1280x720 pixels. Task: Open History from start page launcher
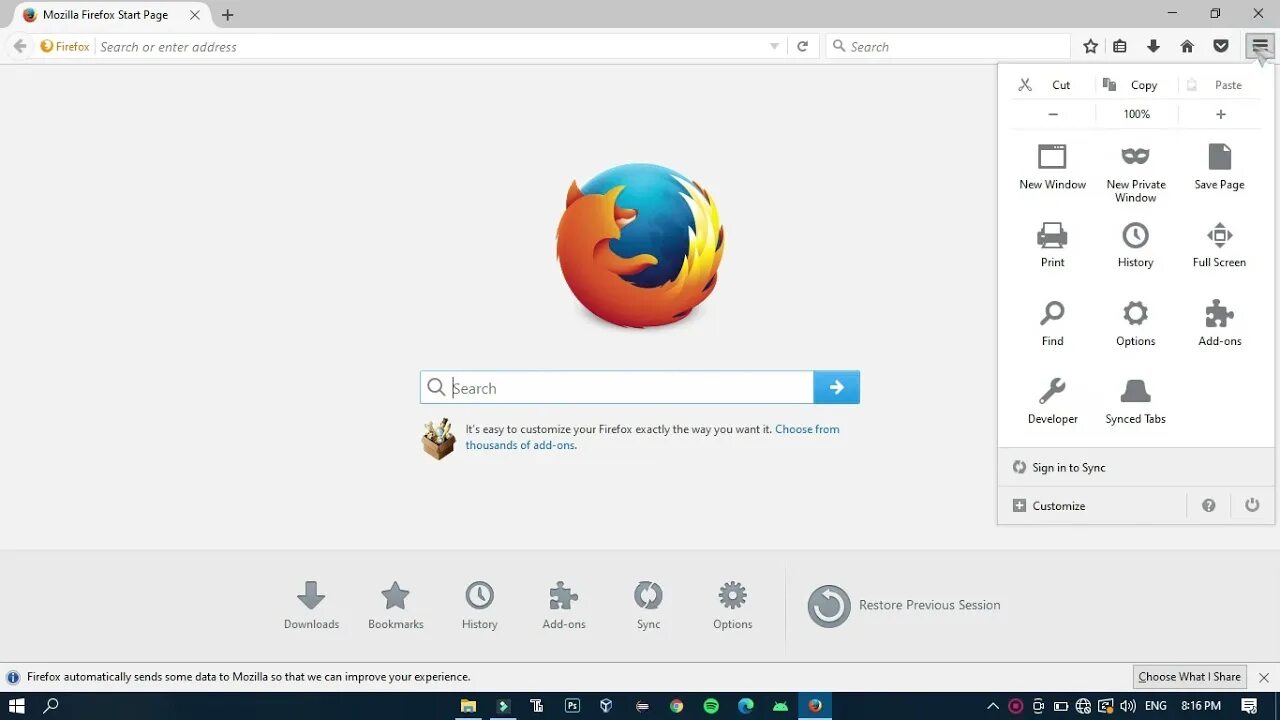pyautogui.click(x=479, y=606)
